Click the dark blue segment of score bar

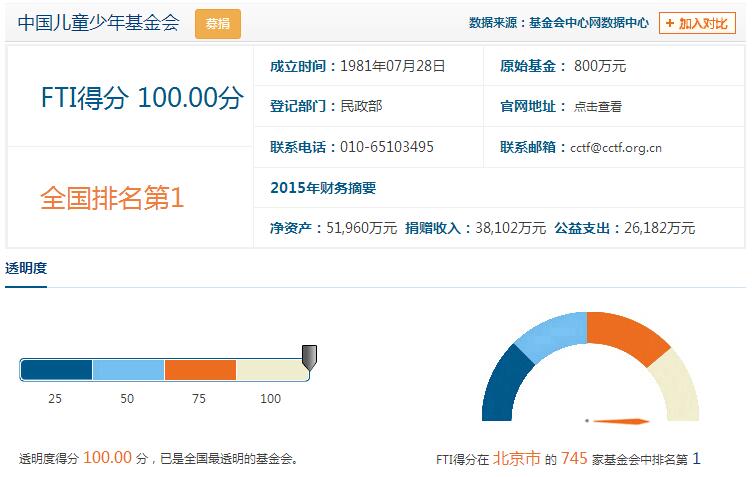pyautogui.click(x=57, y=370)
